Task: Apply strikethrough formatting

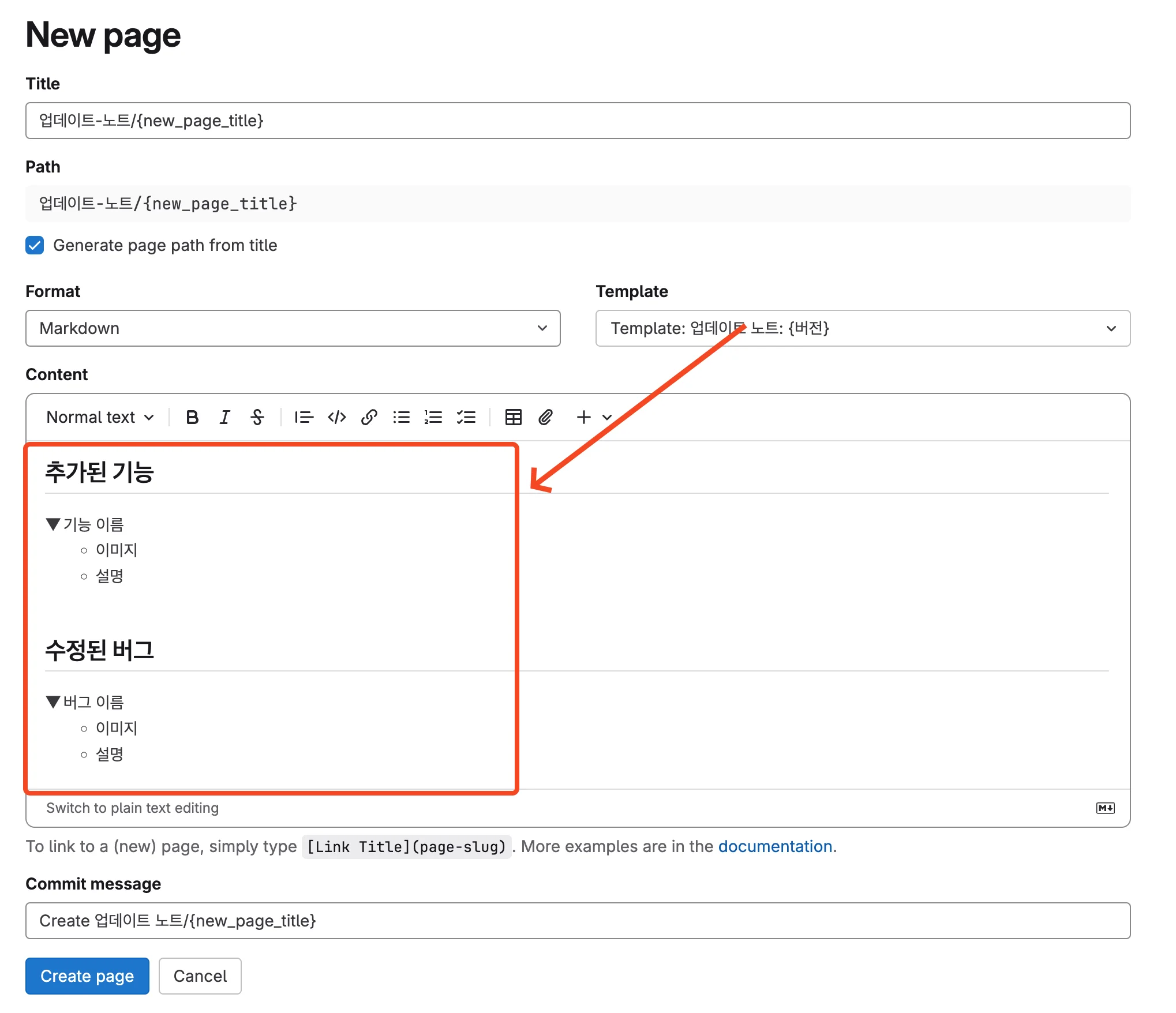Action: point(257,417)
